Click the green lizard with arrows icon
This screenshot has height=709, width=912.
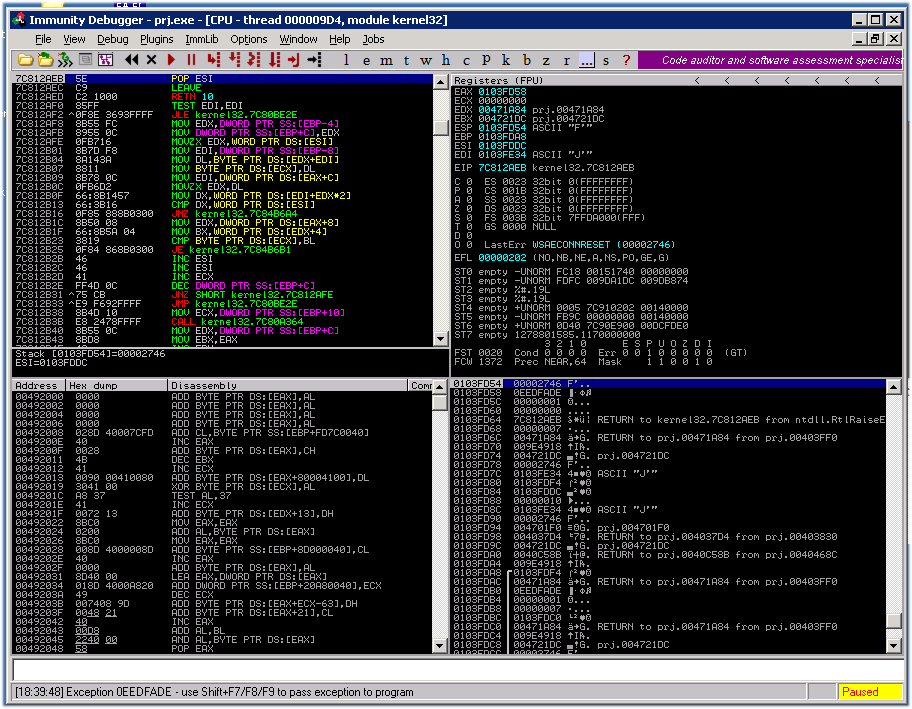pyautogui.click(x=65, y=60)
